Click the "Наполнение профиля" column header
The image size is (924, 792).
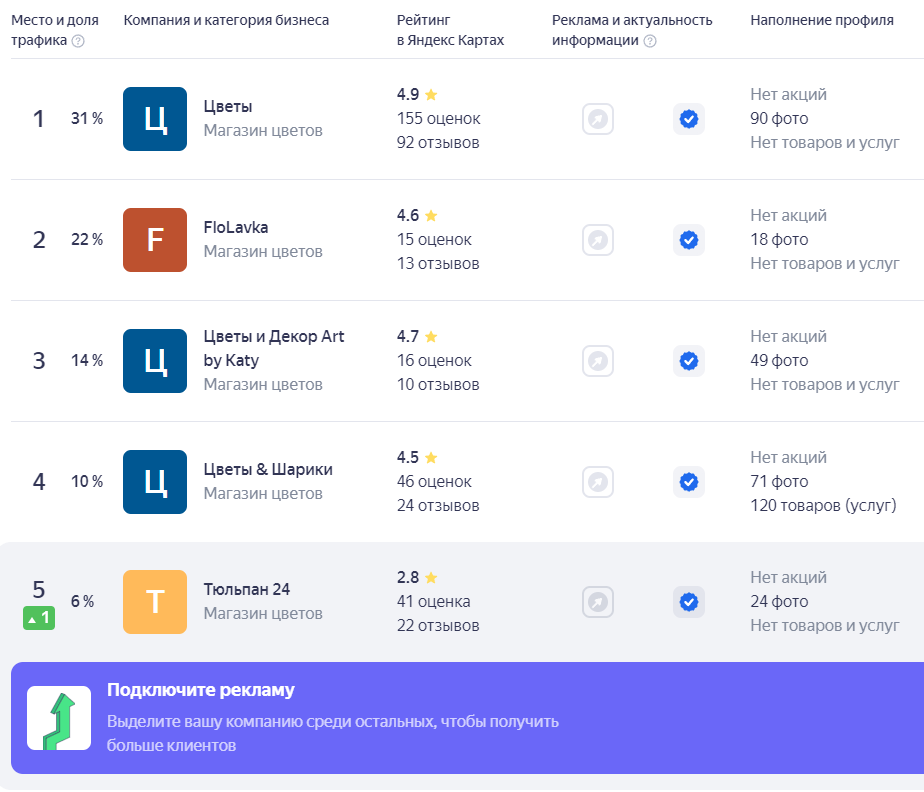click(x=822, y=20)
